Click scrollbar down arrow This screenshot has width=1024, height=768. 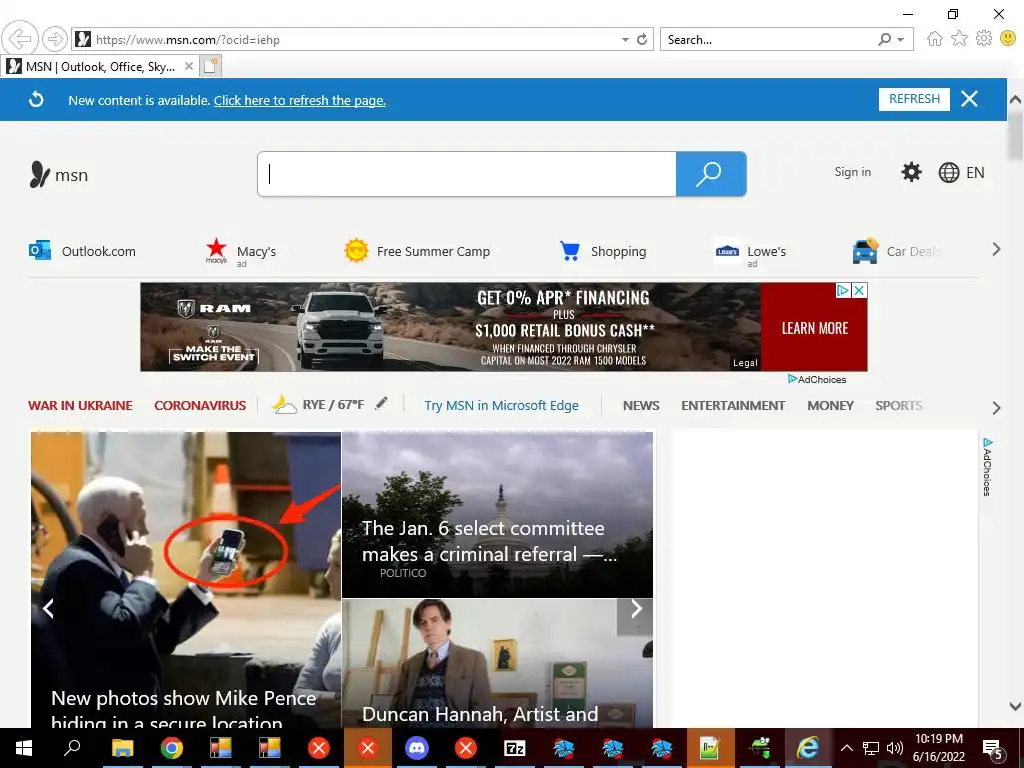pos(1015,706)
